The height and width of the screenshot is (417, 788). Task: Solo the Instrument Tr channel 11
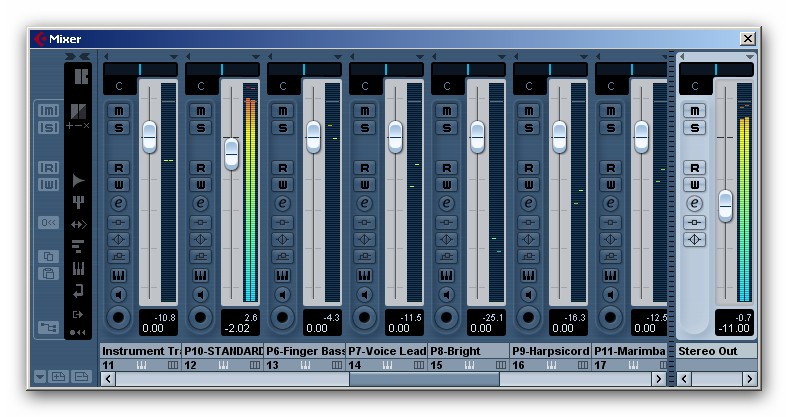point(119,128)
